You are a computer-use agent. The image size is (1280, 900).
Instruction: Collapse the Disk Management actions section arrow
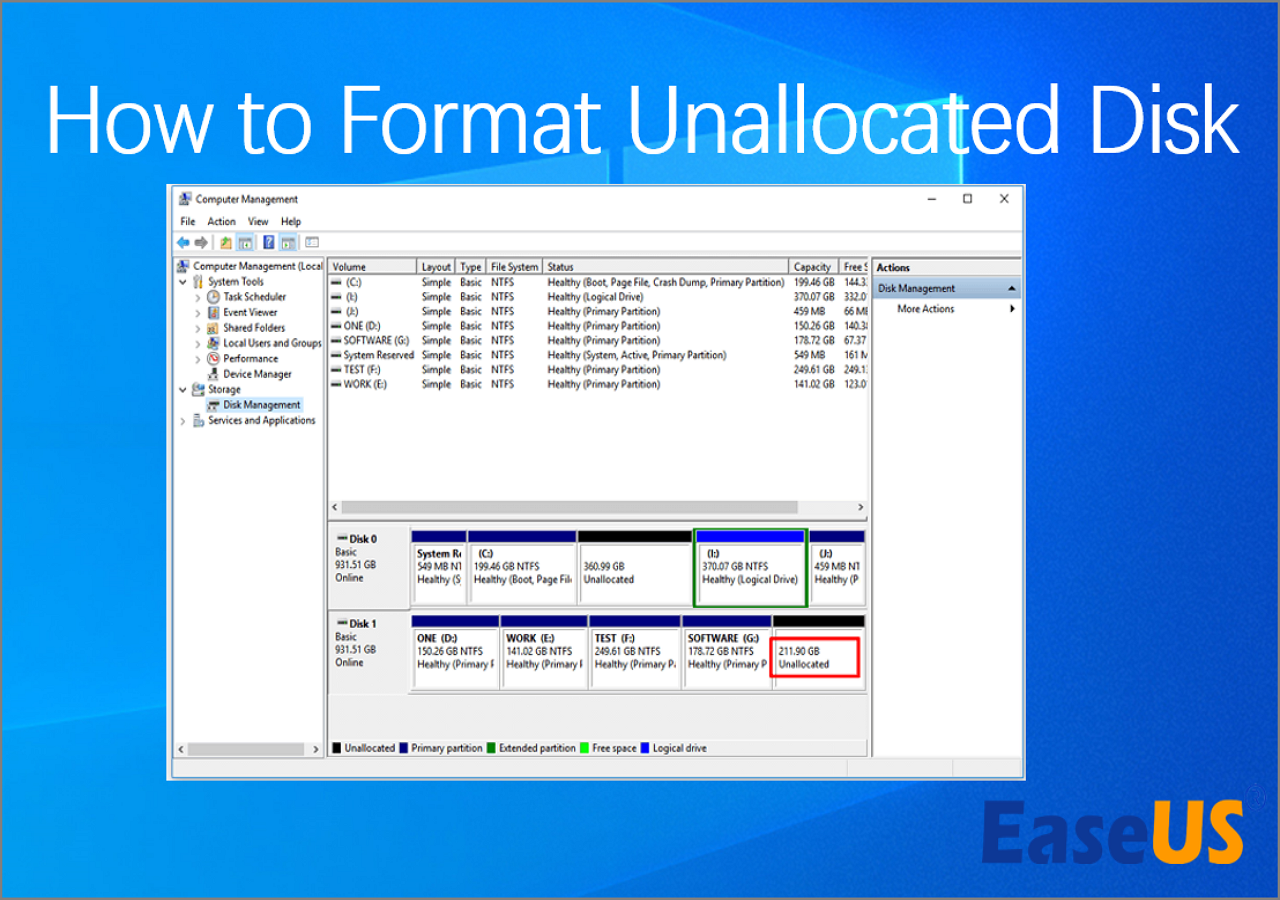pyautogui.click(x=1012, y=288)
